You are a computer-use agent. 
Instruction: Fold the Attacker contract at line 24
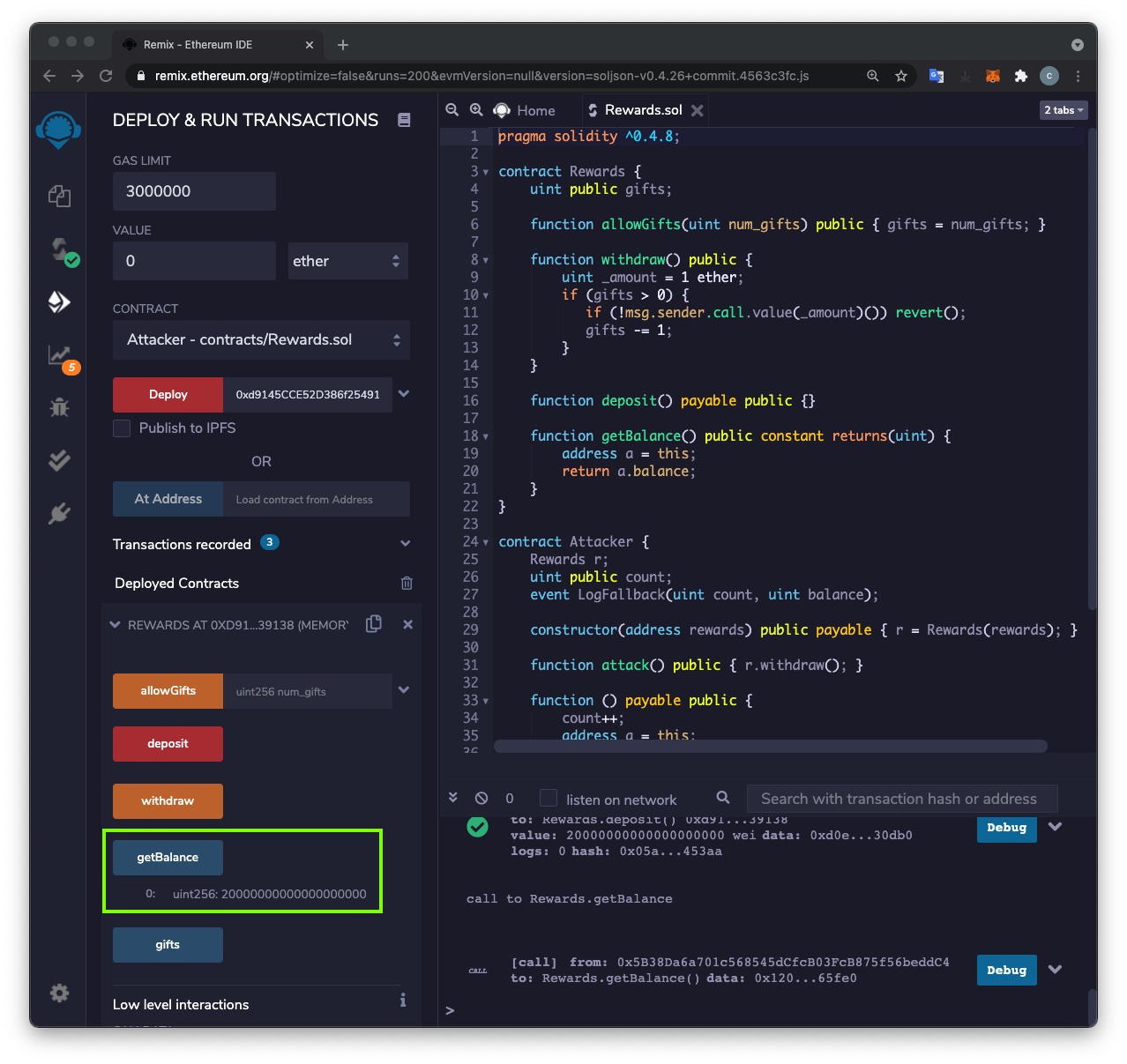[x=486, y=542]
